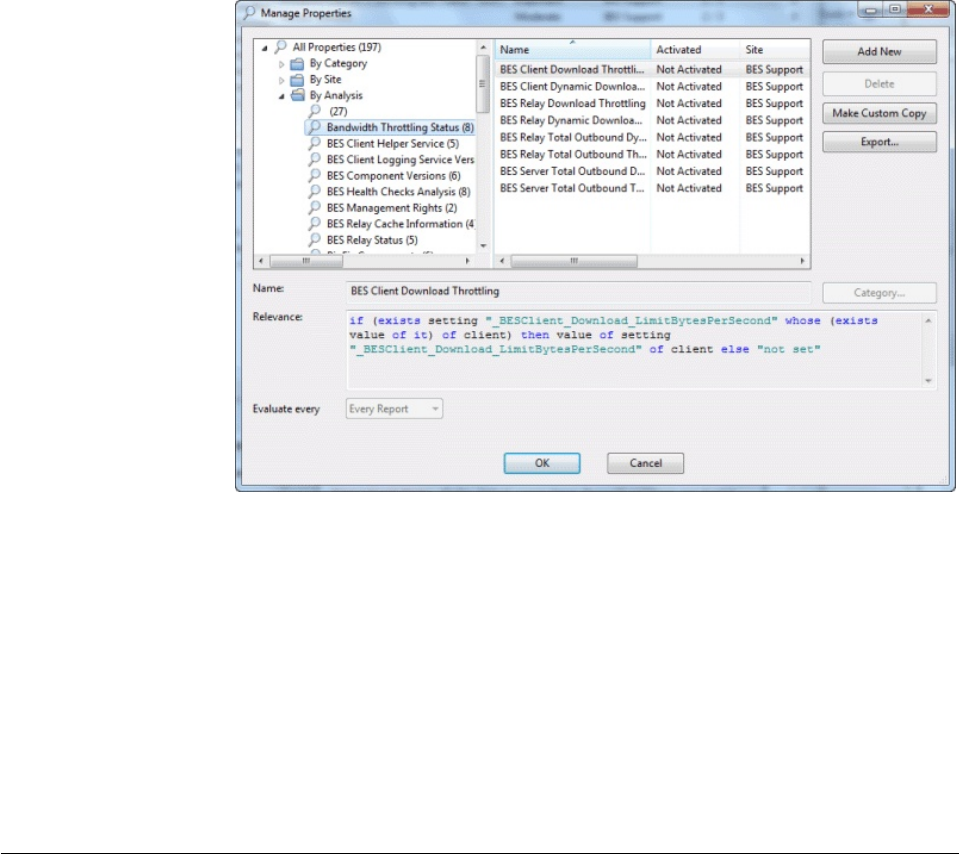Screen dimensions: 959x854
Task: Dismiss the dialog with Cancel
Action: click(x=645, y=463)
